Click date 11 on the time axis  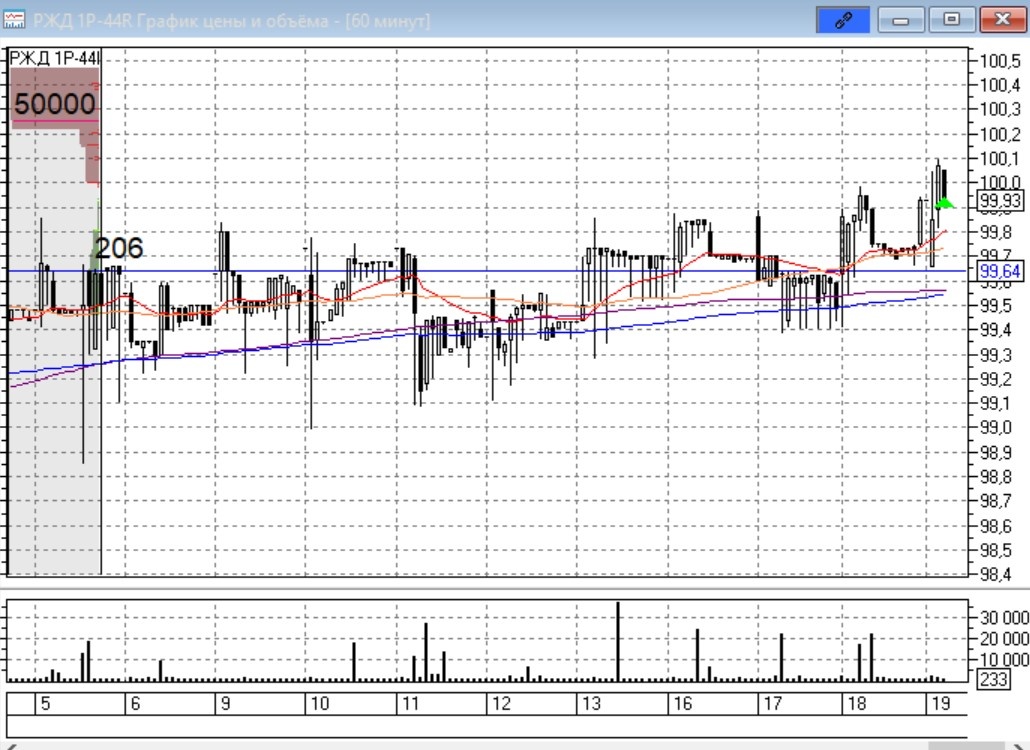[x=411, y=703]
